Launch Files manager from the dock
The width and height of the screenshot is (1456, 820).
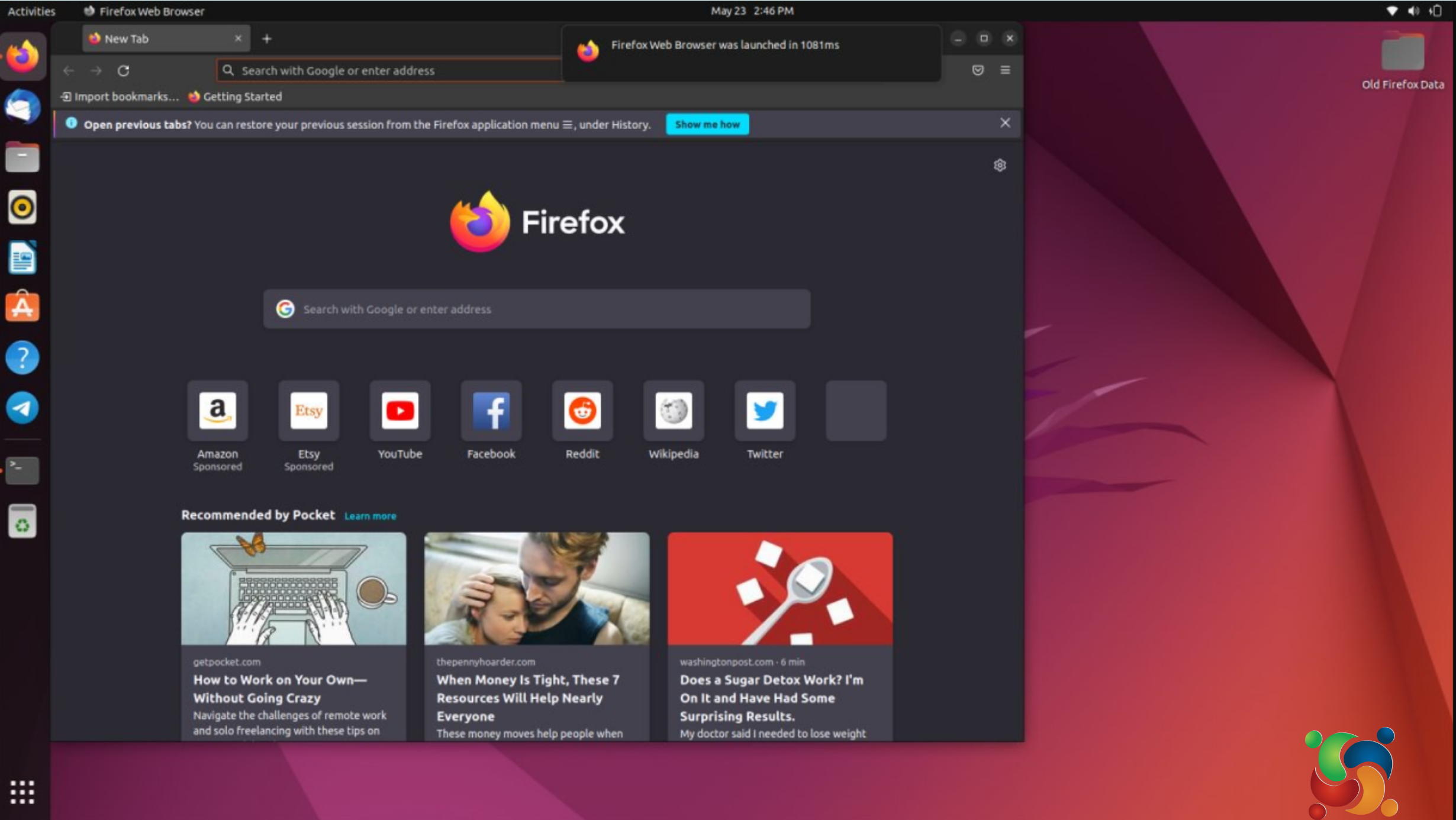pos(22,157)
